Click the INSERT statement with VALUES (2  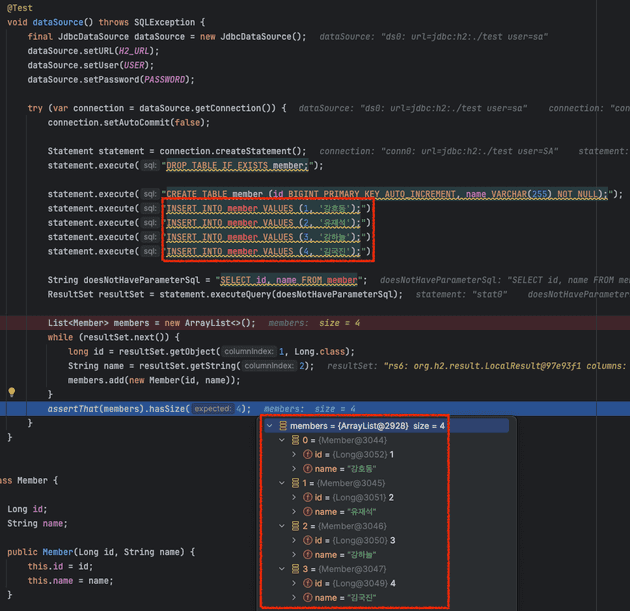[x=263, y=223]
